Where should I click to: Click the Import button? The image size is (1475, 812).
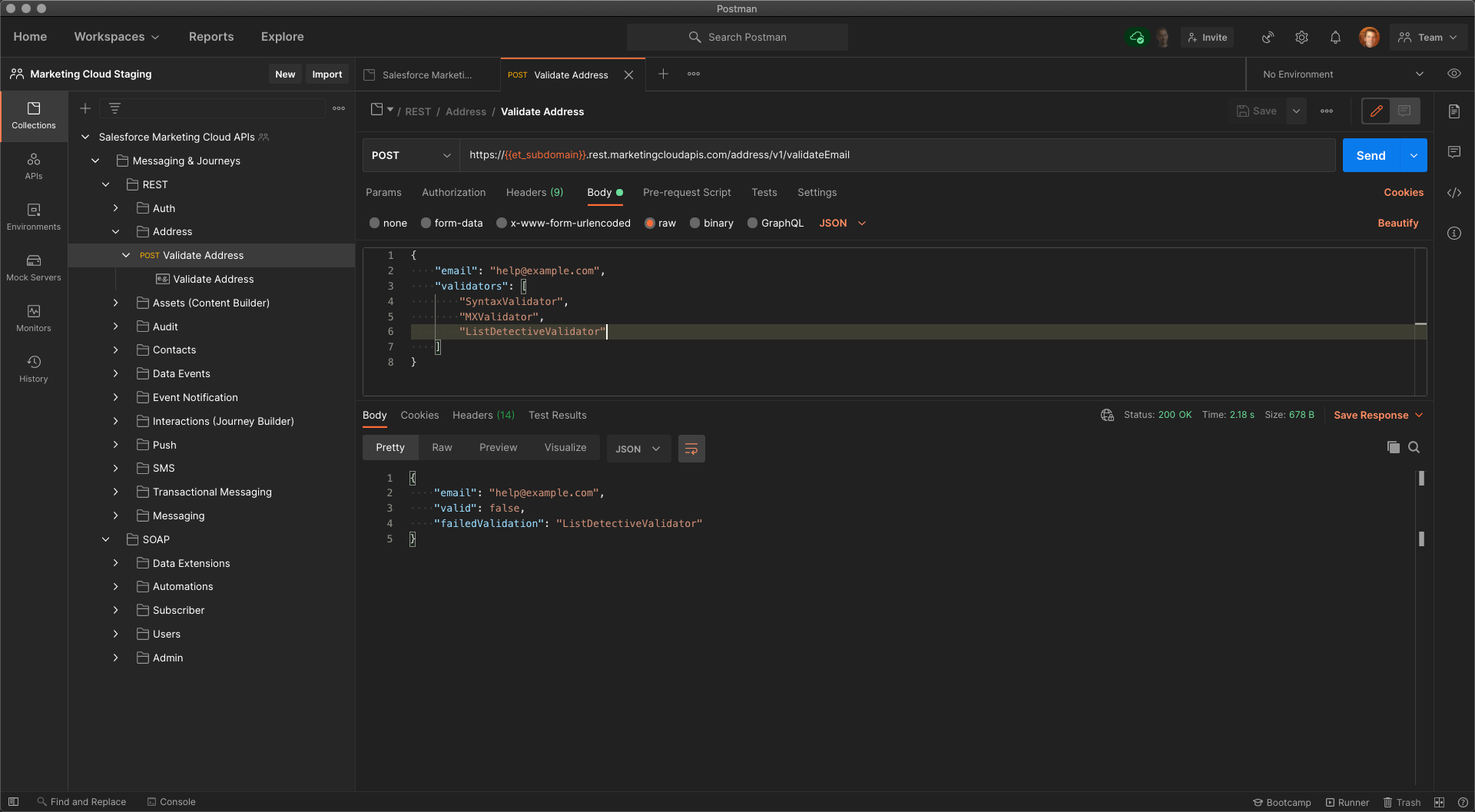pyautogui.click(x=326, y=74)
